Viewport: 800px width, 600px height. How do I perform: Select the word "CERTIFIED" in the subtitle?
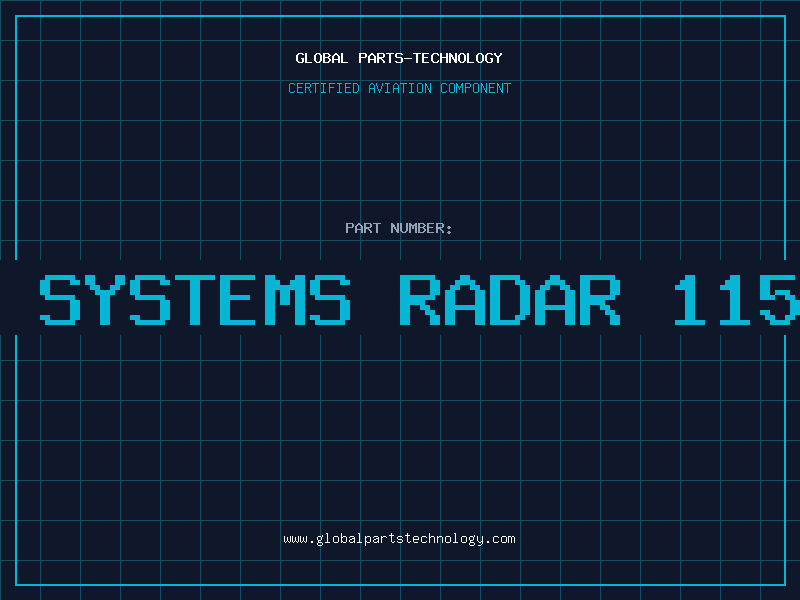[x=324, y=88]
